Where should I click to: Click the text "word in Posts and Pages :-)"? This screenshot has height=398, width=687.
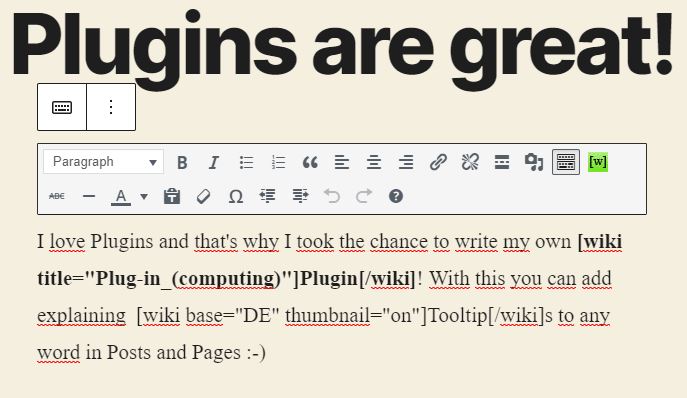pos(152,353)
